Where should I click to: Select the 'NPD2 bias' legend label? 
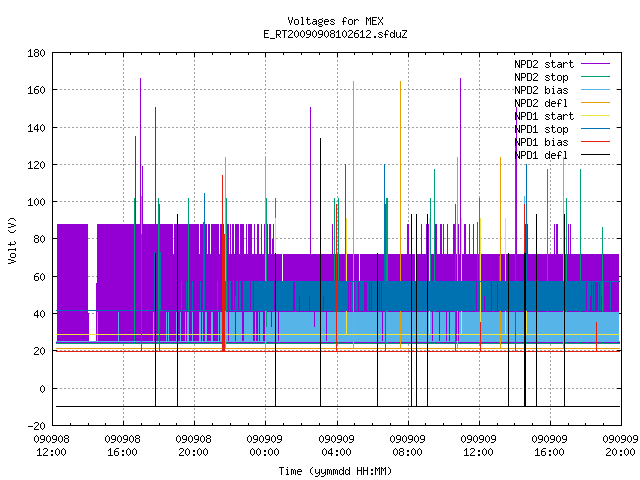click(x=541, y=90)
